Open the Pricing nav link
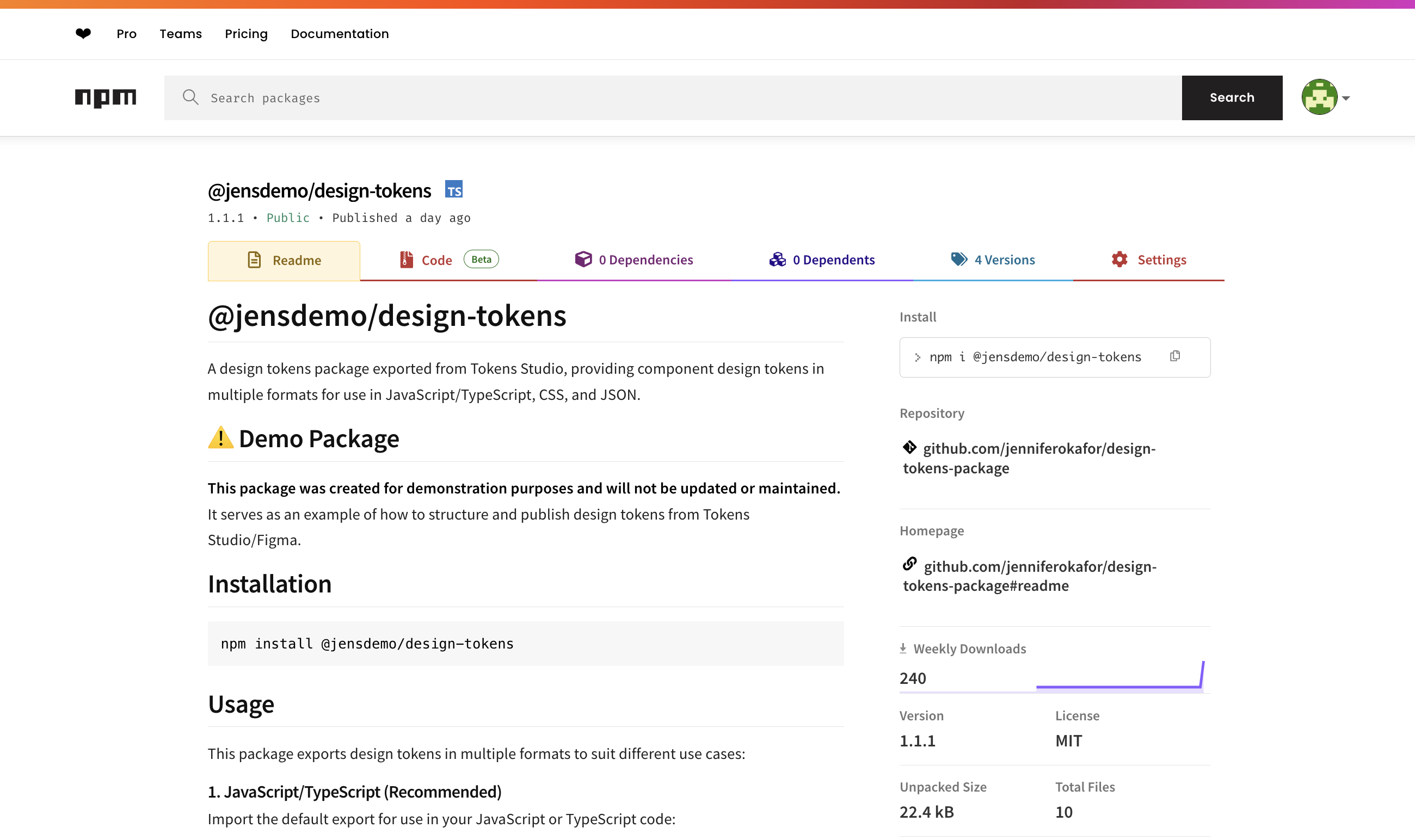Image resolution: width=1415 pixels, height=840 pixels. [x=246, y=34]
